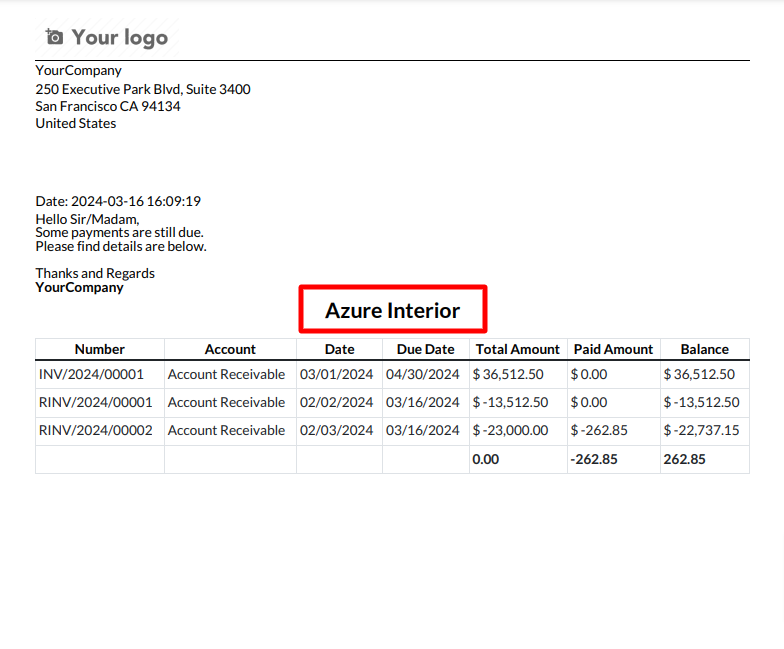The image size is (784, 649).
Task: Click total amount $ 36,512.50 in INV/2024/00001 row
Action: [508, 374]
